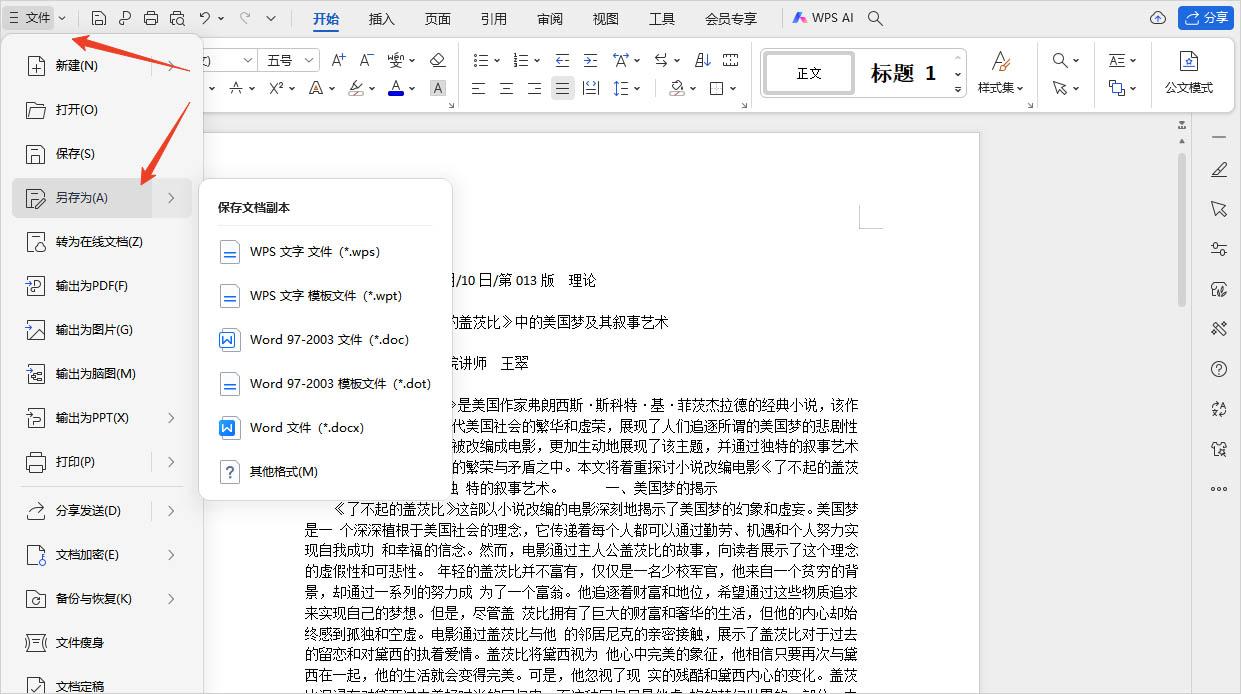This screenshot has width=1241, height=694.
Task: Open Help via the question mark icon
Action: coord(1218,370)
